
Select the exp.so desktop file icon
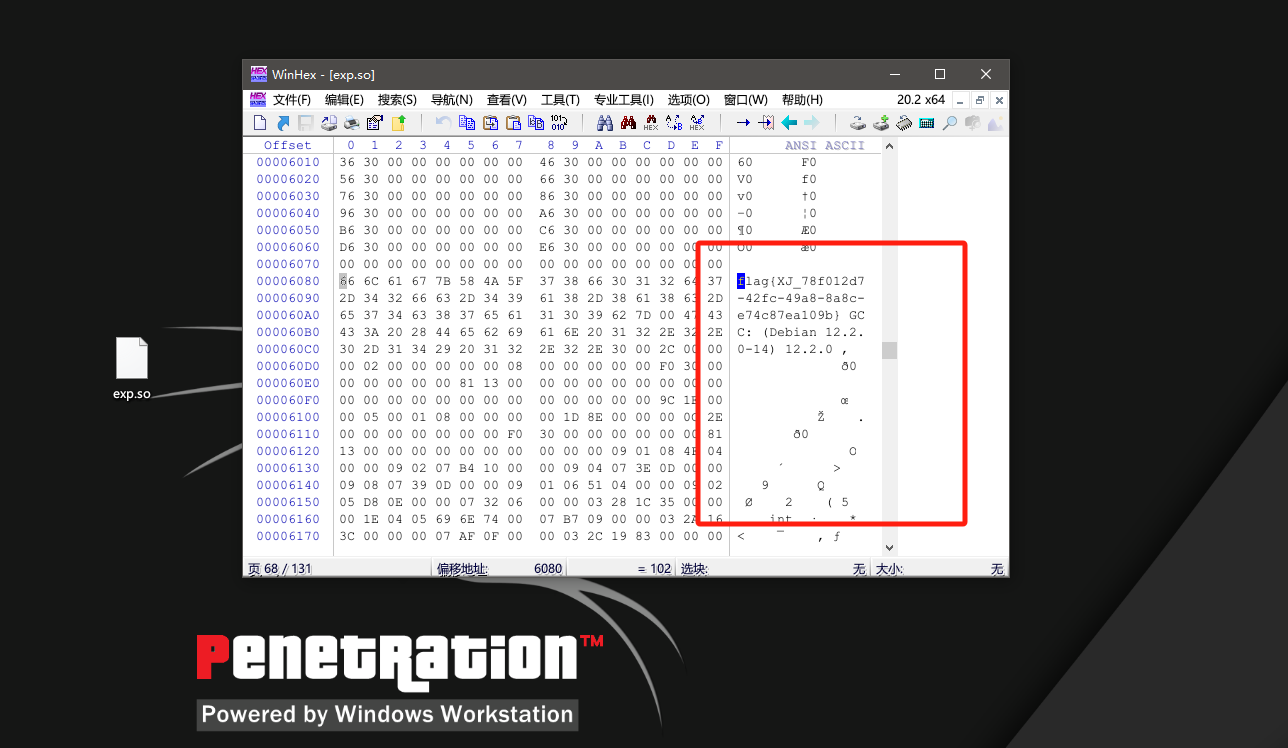pos(132,368)
